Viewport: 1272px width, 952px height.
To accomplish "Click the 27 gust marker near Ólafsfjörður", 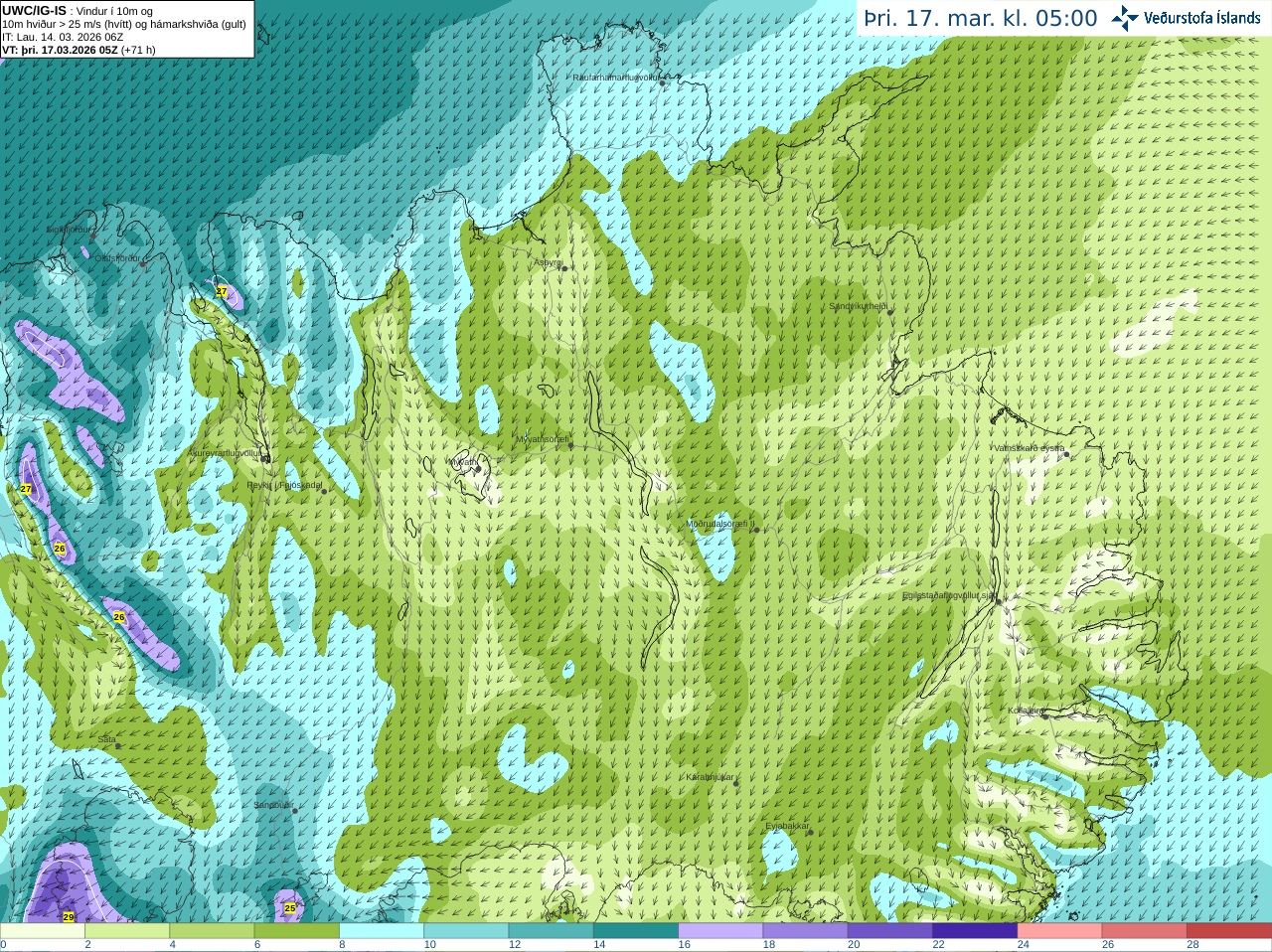I will 222,291.
